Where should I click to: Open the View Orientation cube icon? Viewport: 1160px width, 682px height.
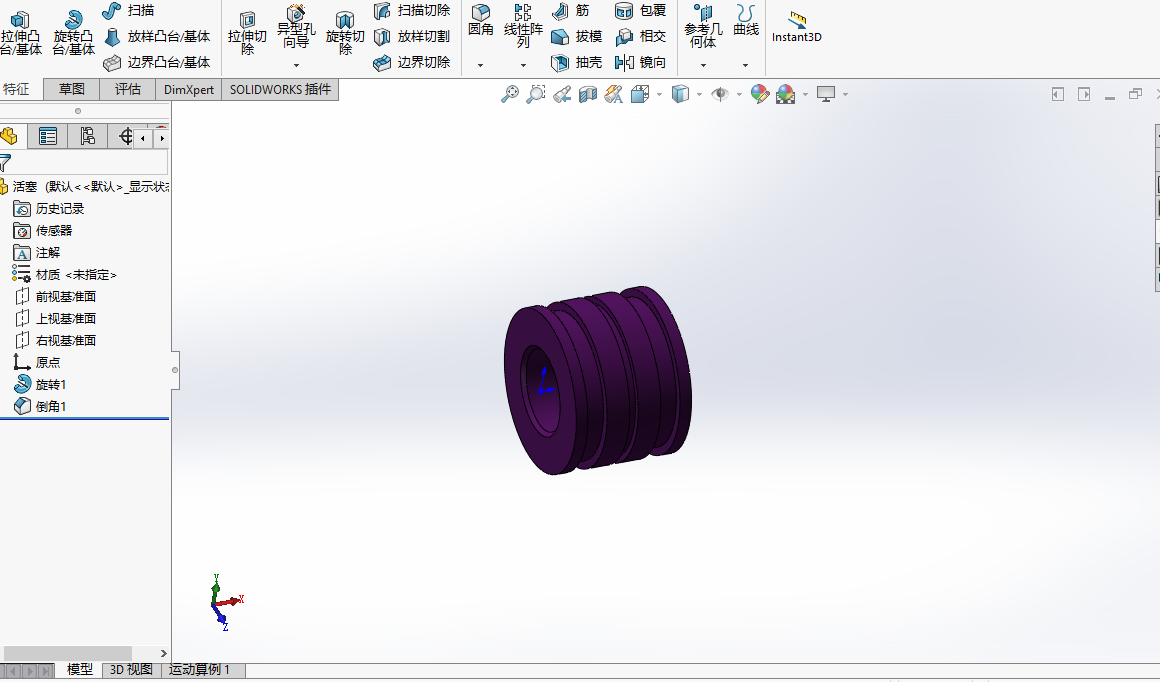[x=640, y=94]
